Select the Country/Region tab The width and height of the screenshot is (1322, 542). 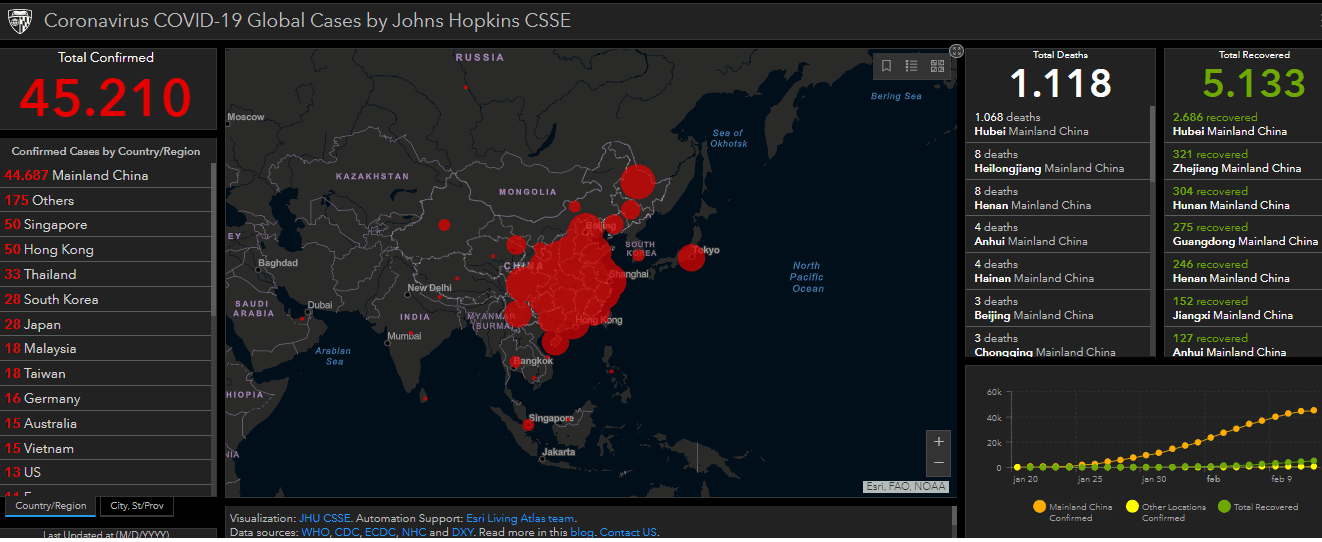click(51, 506)
